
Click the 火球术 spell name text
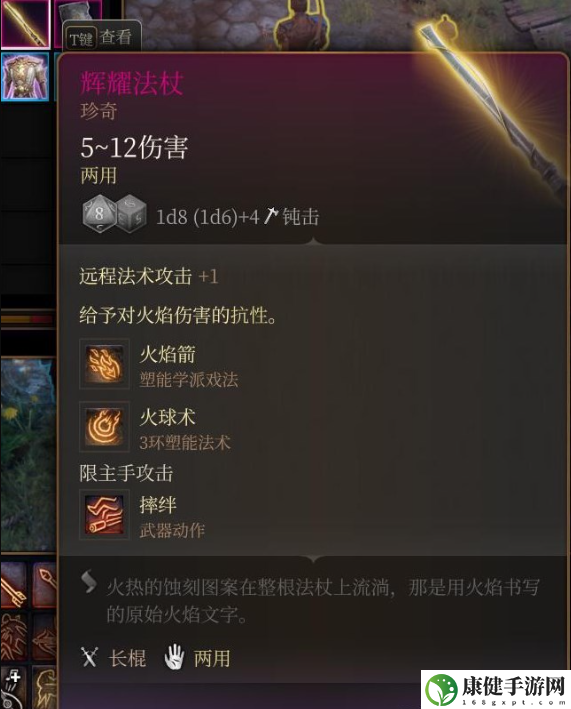168,417
